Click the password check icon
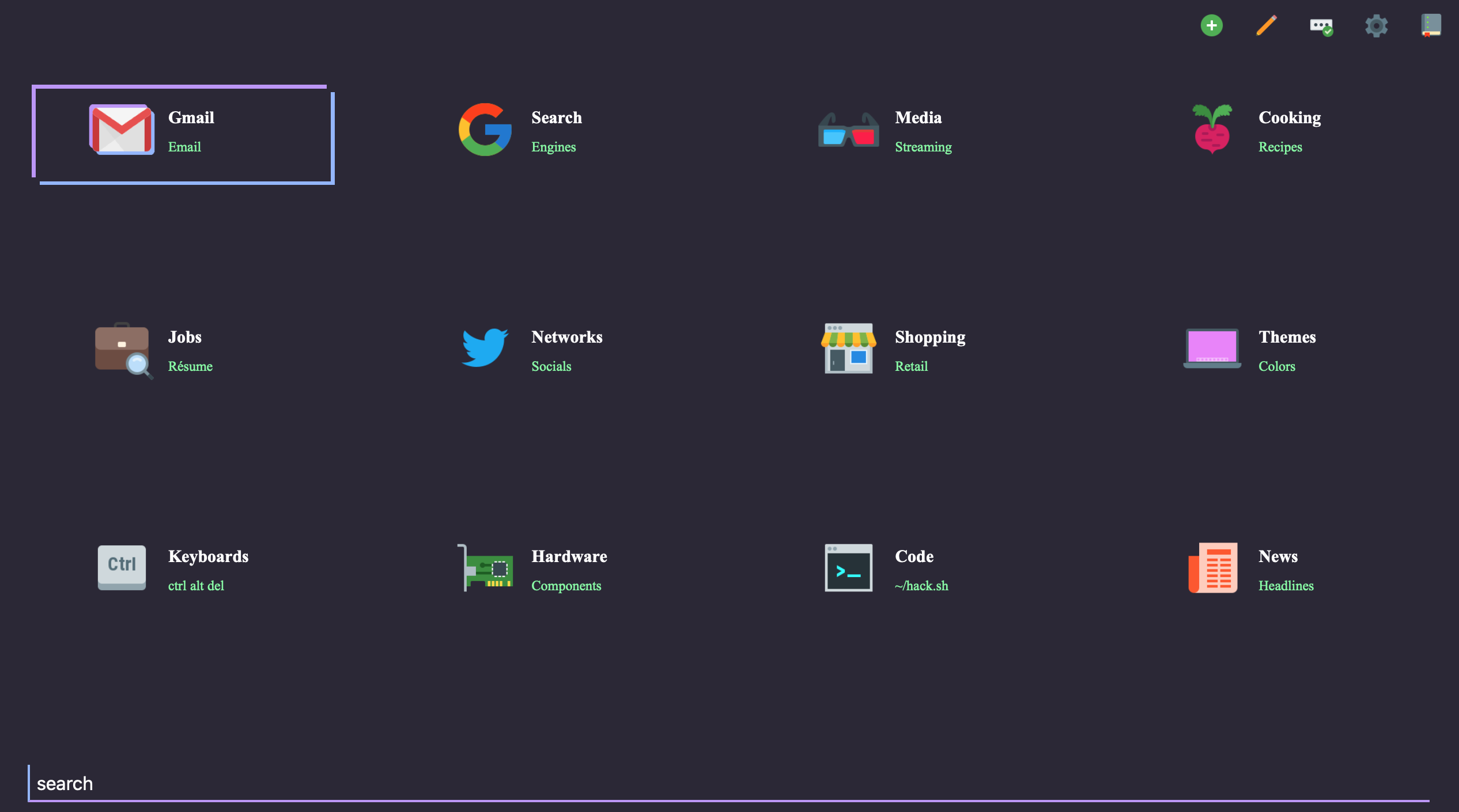1459x812 pixels. pyautogui.click(x=1321, y=26)
